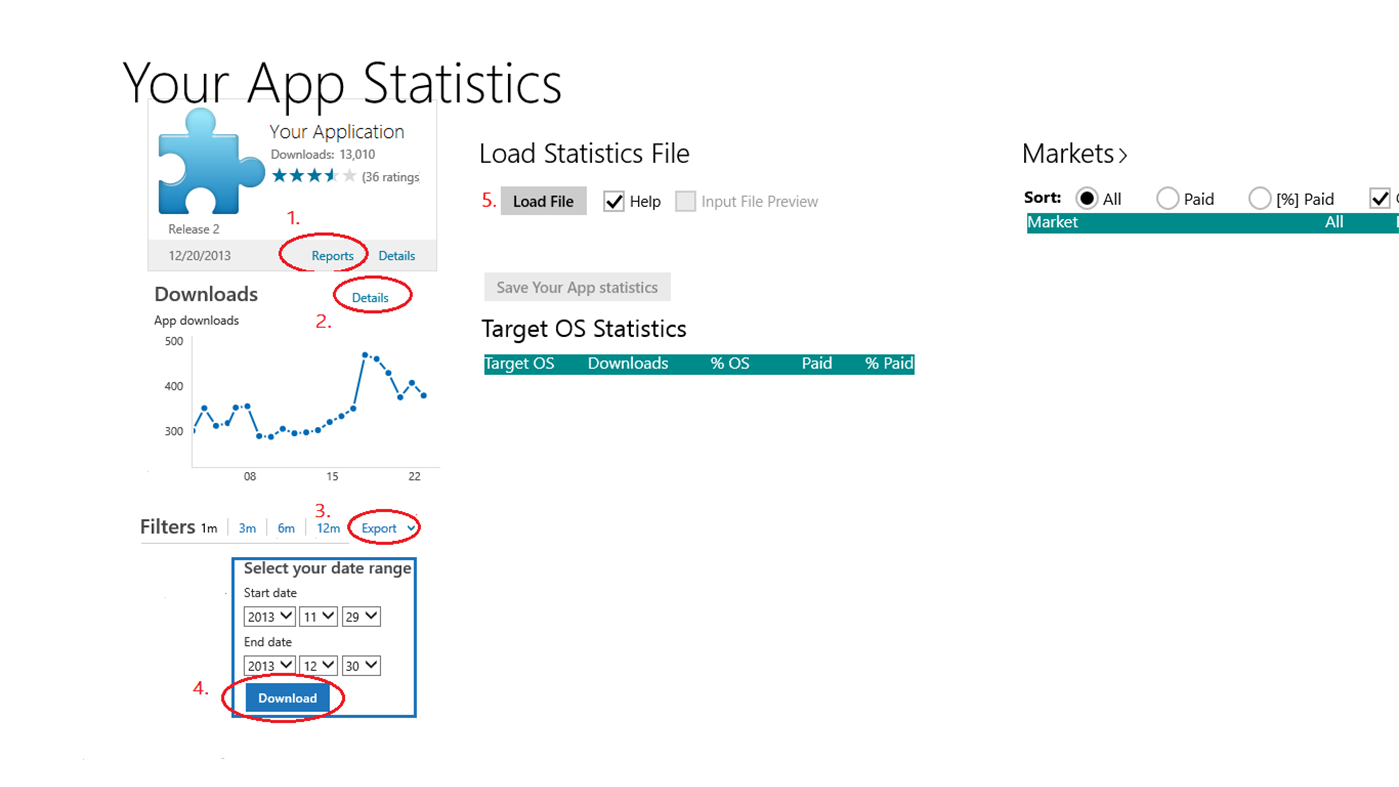Open the end date day dropdown

pyautogui.click(x=360, y=665)
